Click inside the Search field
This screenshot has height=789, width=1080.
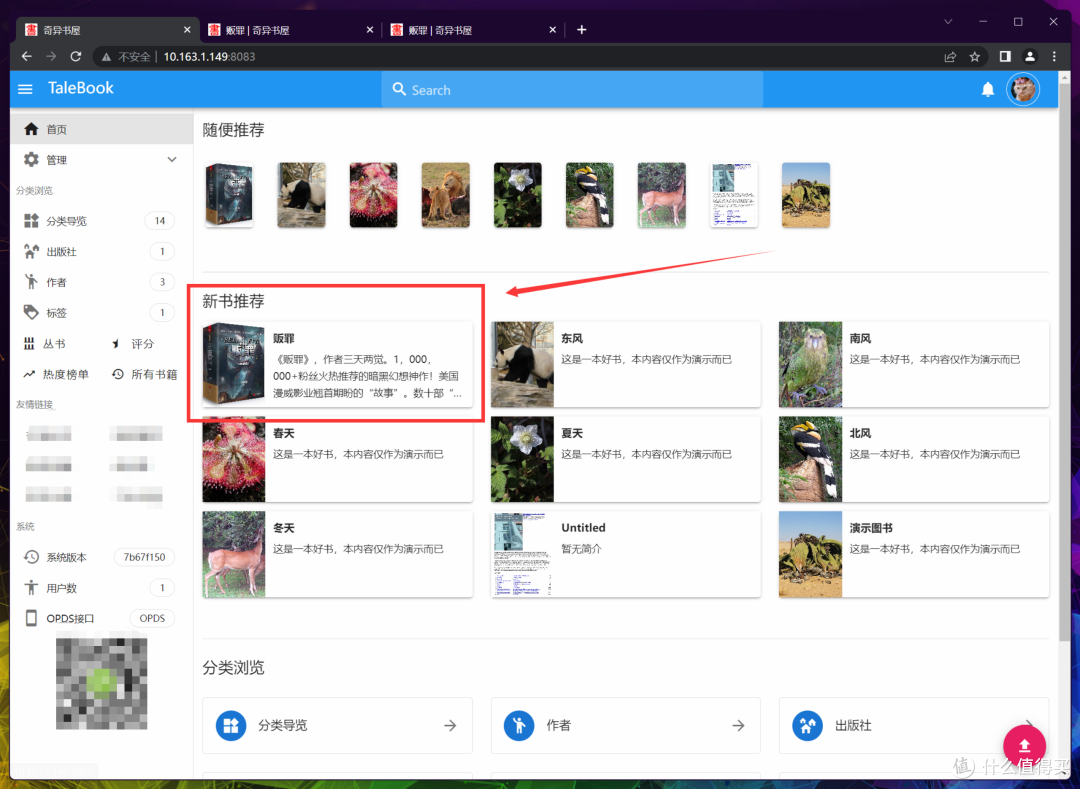(570, 89)
